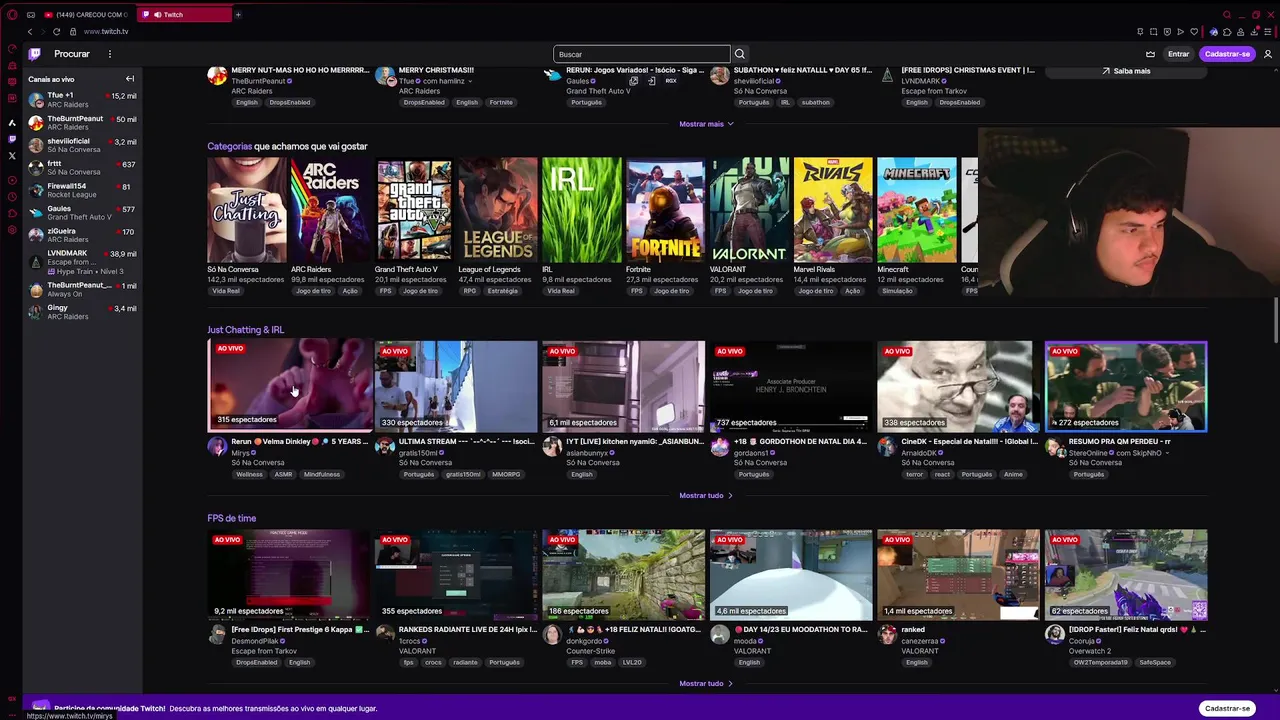Open X (Twitter) in Opera sidebar

[x=12, y=156]
